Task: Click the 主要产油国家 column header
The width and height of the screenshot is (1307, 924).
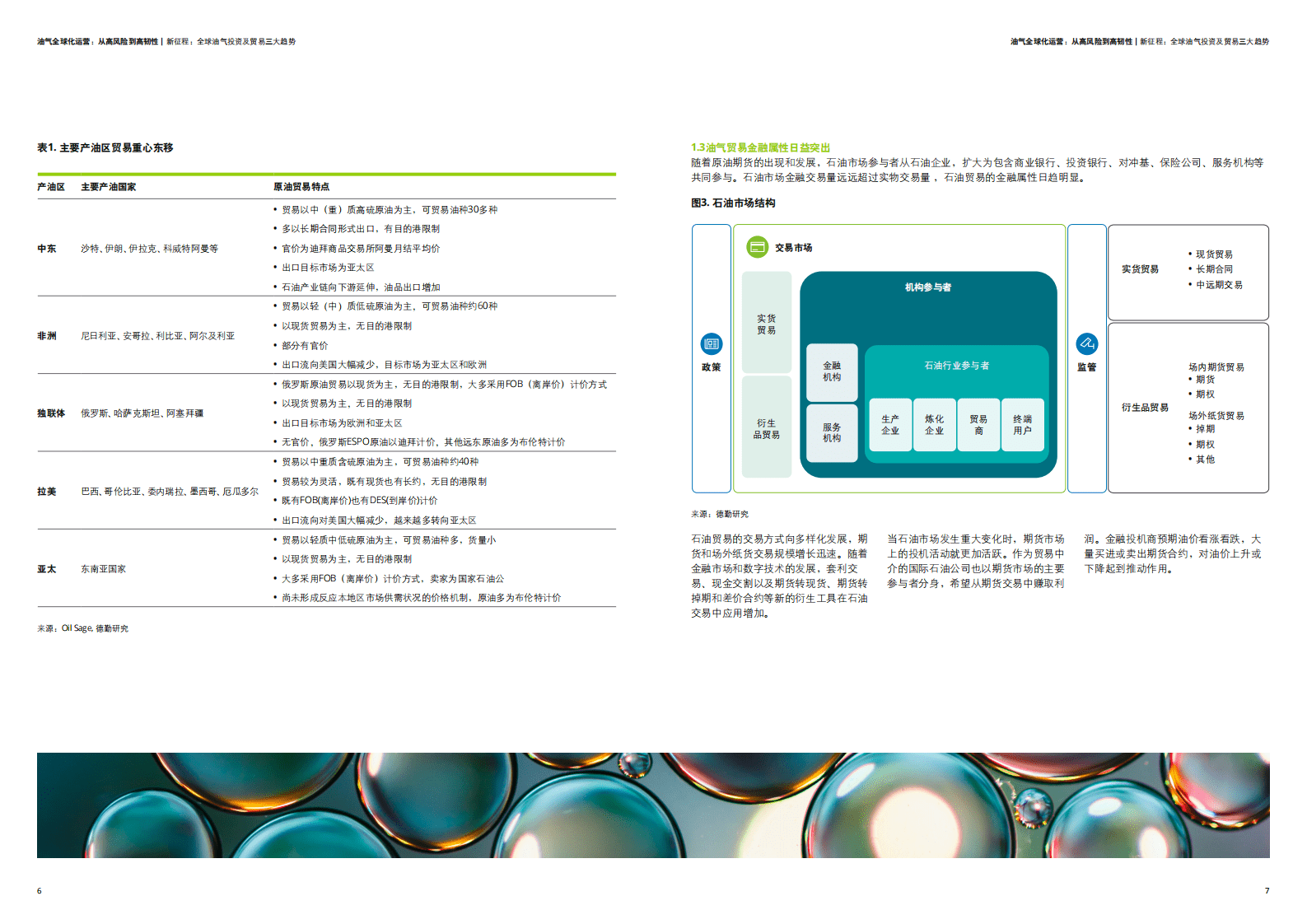Action: [x=109, y=187]
